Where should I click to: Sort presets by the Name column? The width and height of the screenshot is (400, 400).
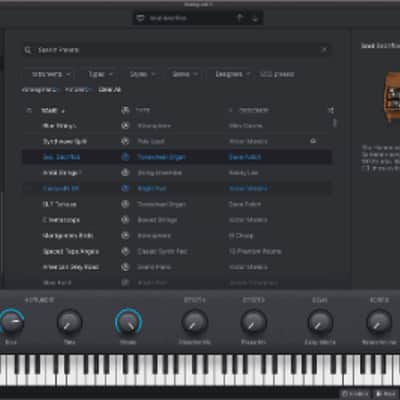pyautogui.click(x=53, y=110)
